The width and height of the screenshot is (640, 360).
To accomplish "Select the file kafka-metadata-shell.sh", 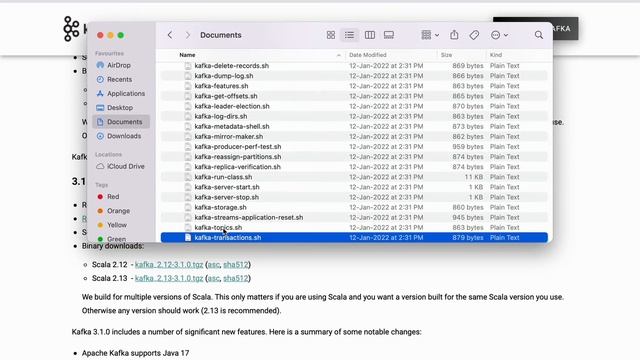I will (232, 127).
